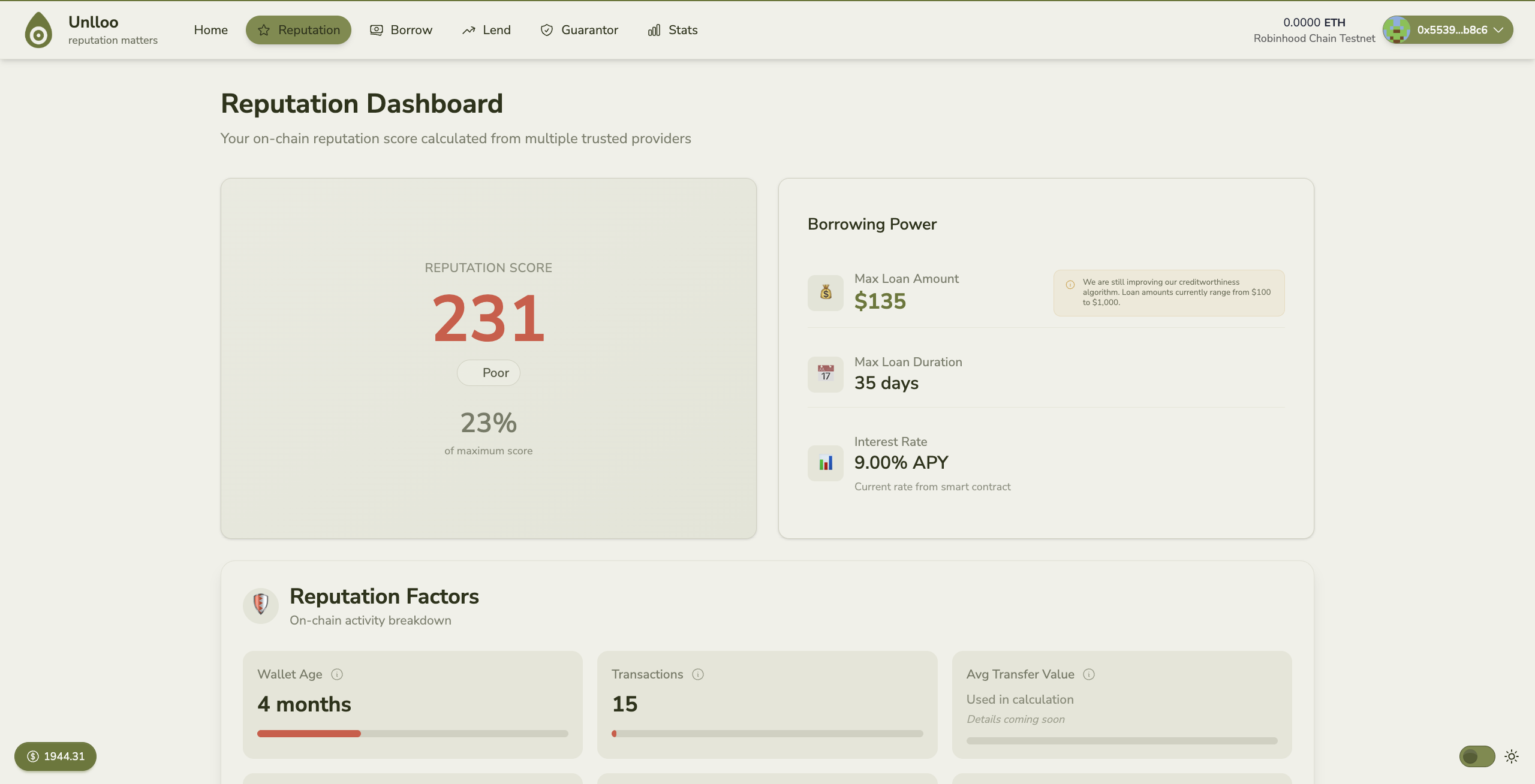
Task: Click the sun theme icon
Action: pos(1512,756)
